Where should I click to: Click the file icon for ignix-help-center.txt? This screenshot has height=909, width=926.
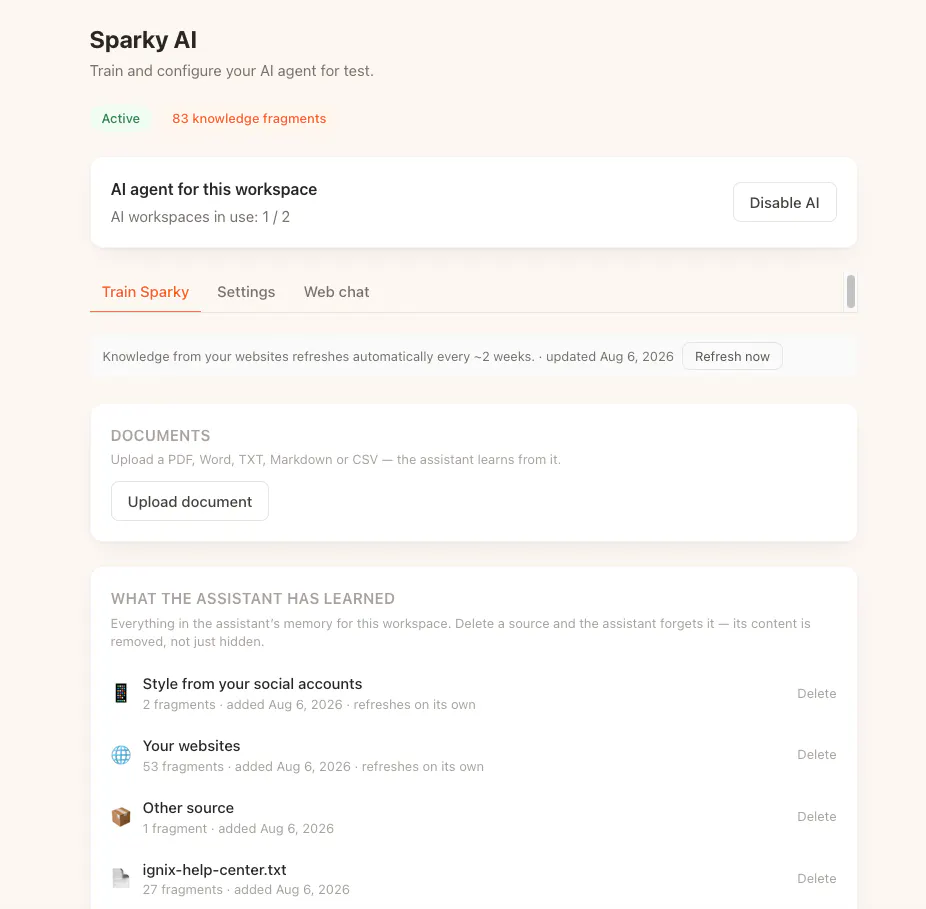click(x=121, y=878)
